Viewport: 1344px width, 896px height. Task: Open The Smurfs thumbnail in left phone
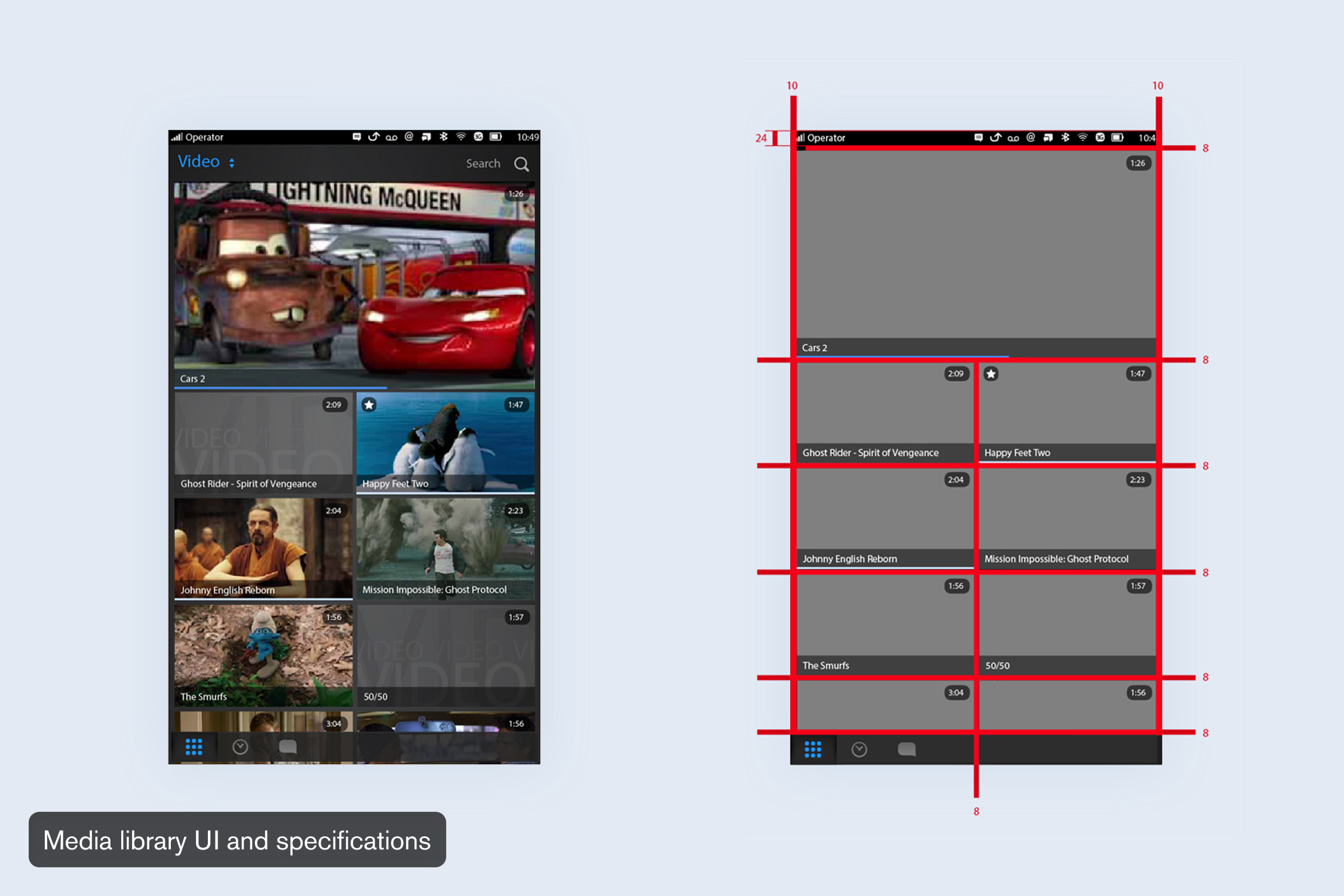(x=263, y=655)
